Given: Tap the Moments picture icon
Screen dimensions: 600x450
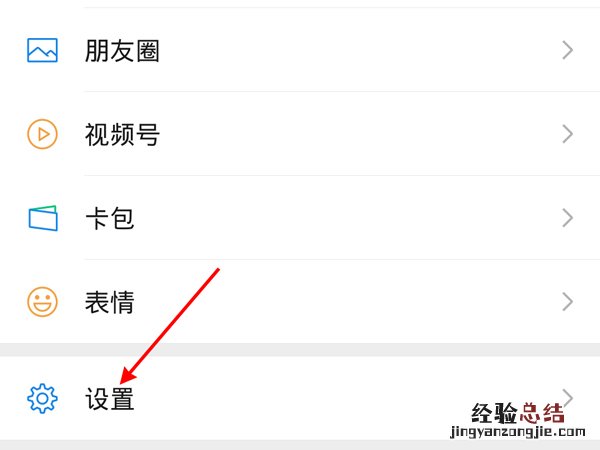Looking at the screenshot, I should coord(42,50).
